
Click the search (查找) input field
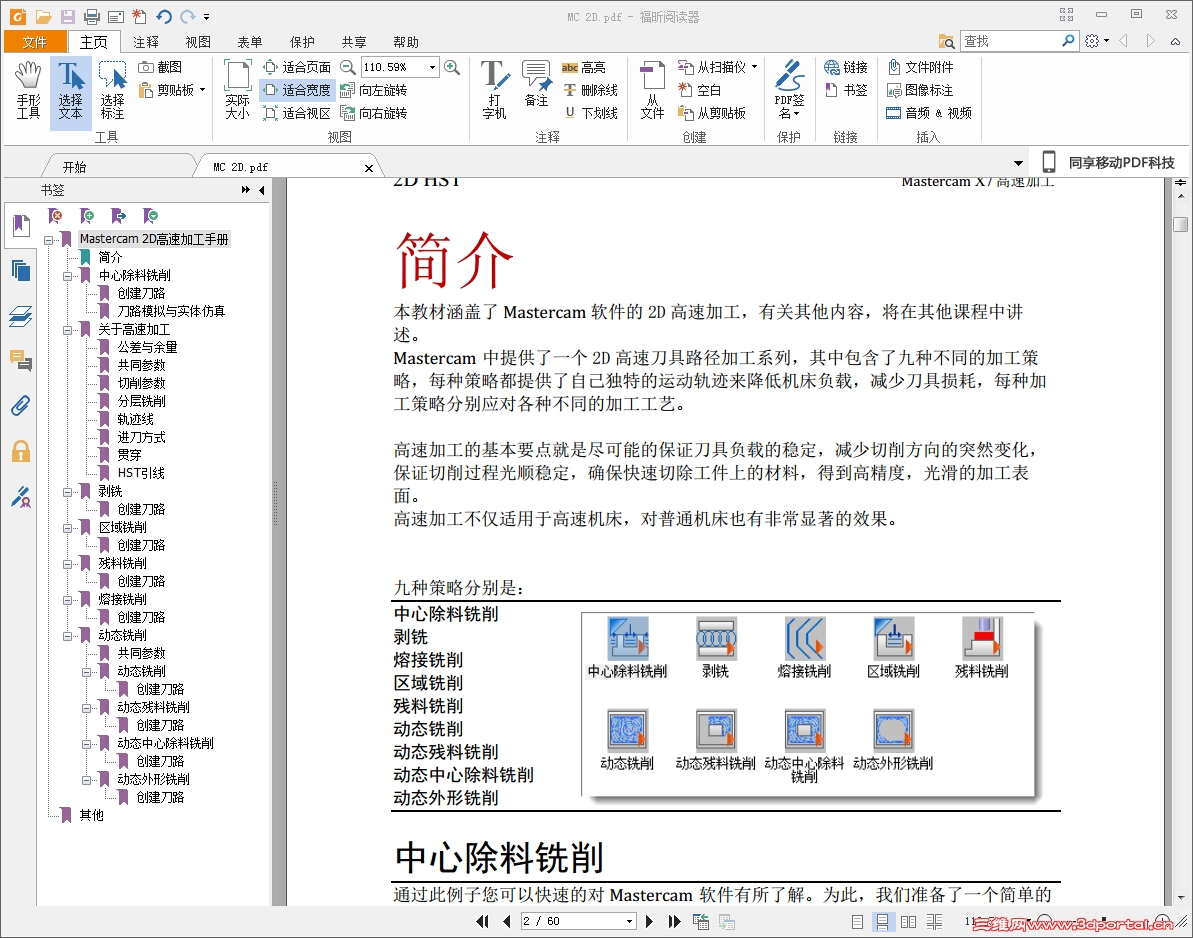(1010, 41)
